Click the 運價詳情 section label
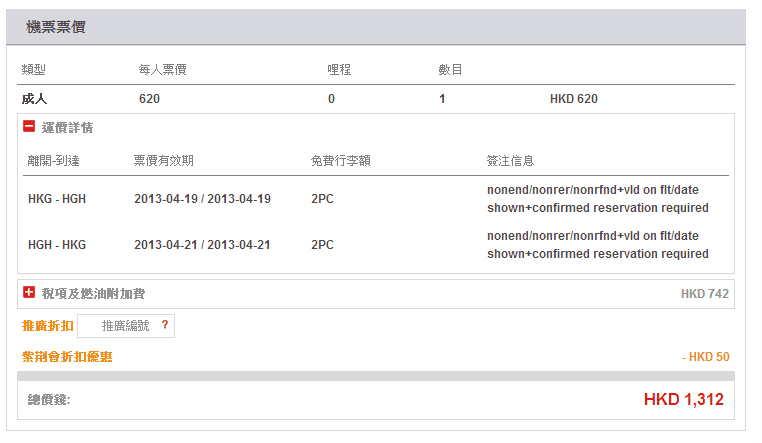 pyautogui.click(x=67, y=128)
